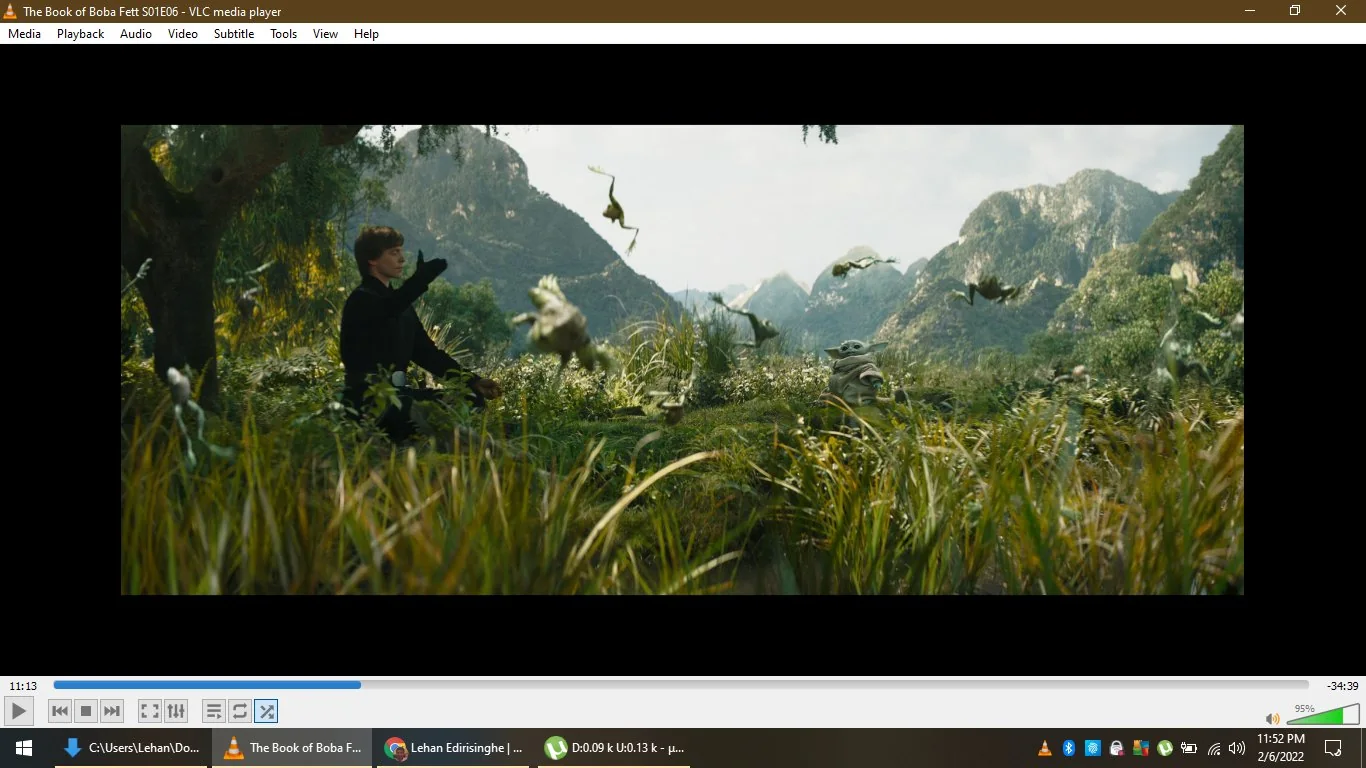Open the four-colored antivirus tray icon

pos(1141,748)
